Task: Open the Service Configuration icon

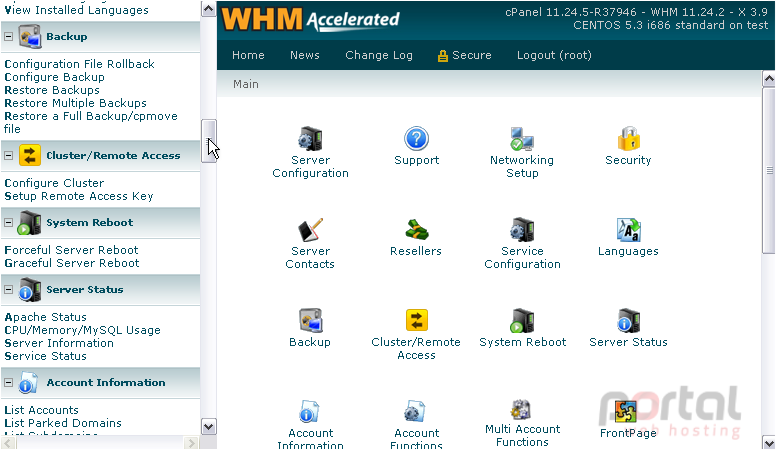Action: [522, 230]
